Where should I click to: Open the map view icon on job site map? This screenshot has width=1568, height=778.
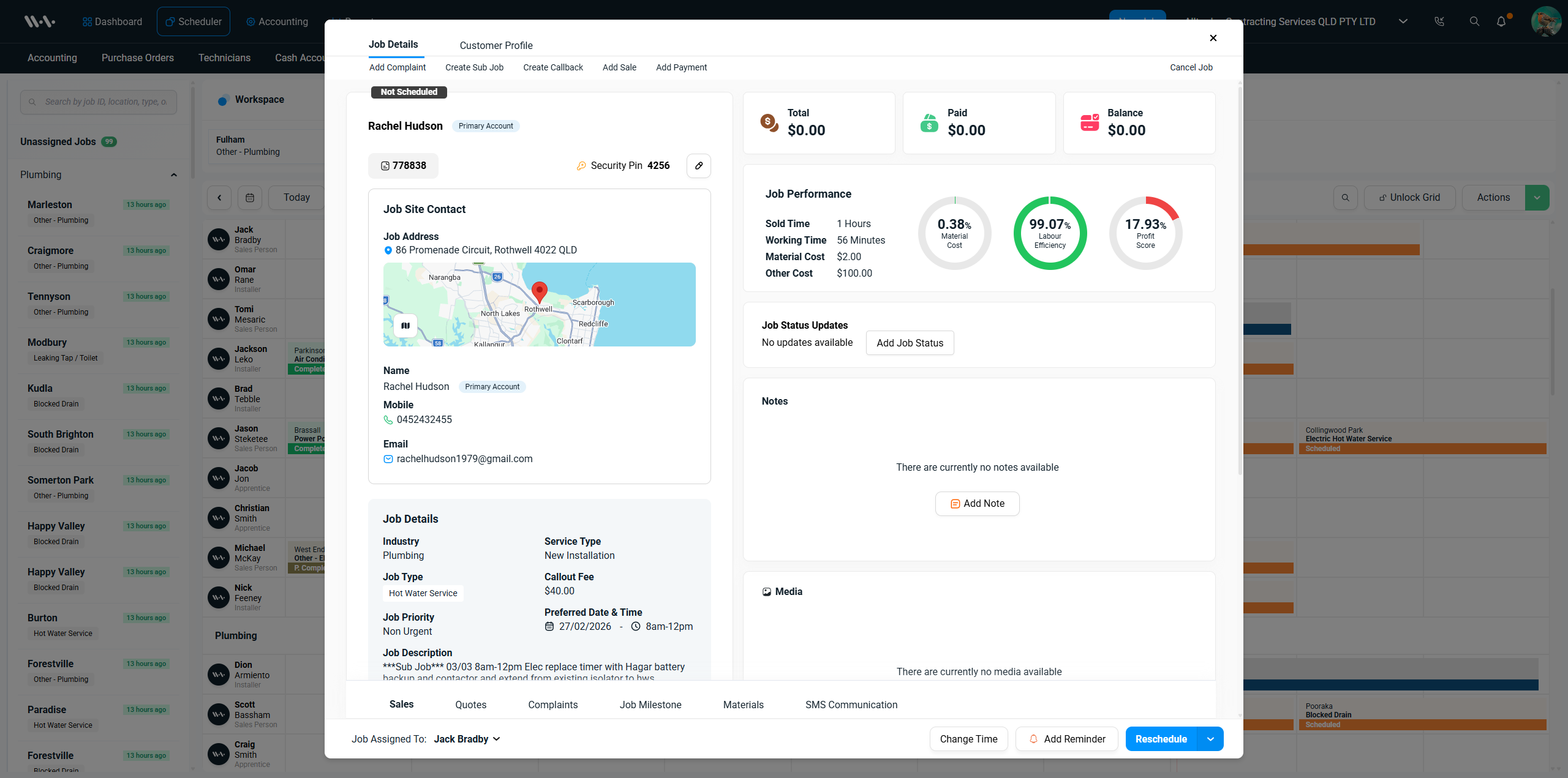click(405, 325)
